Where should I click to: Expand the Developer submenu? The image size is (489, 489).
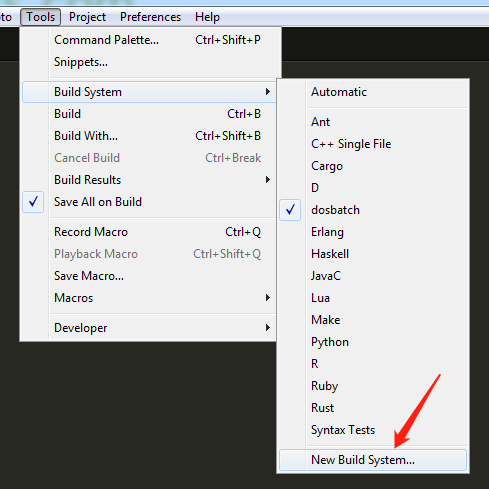coord(149,328)
